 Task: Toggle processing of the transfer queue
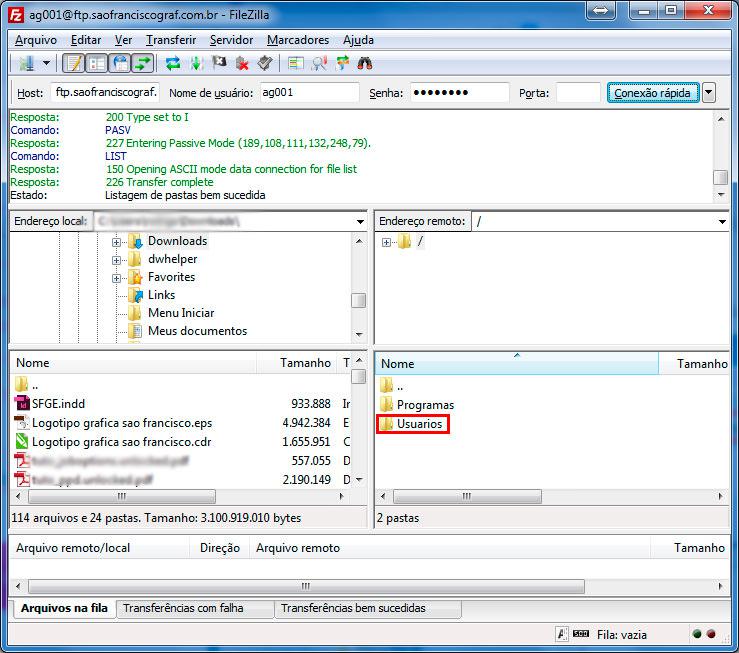pos(196,63)
